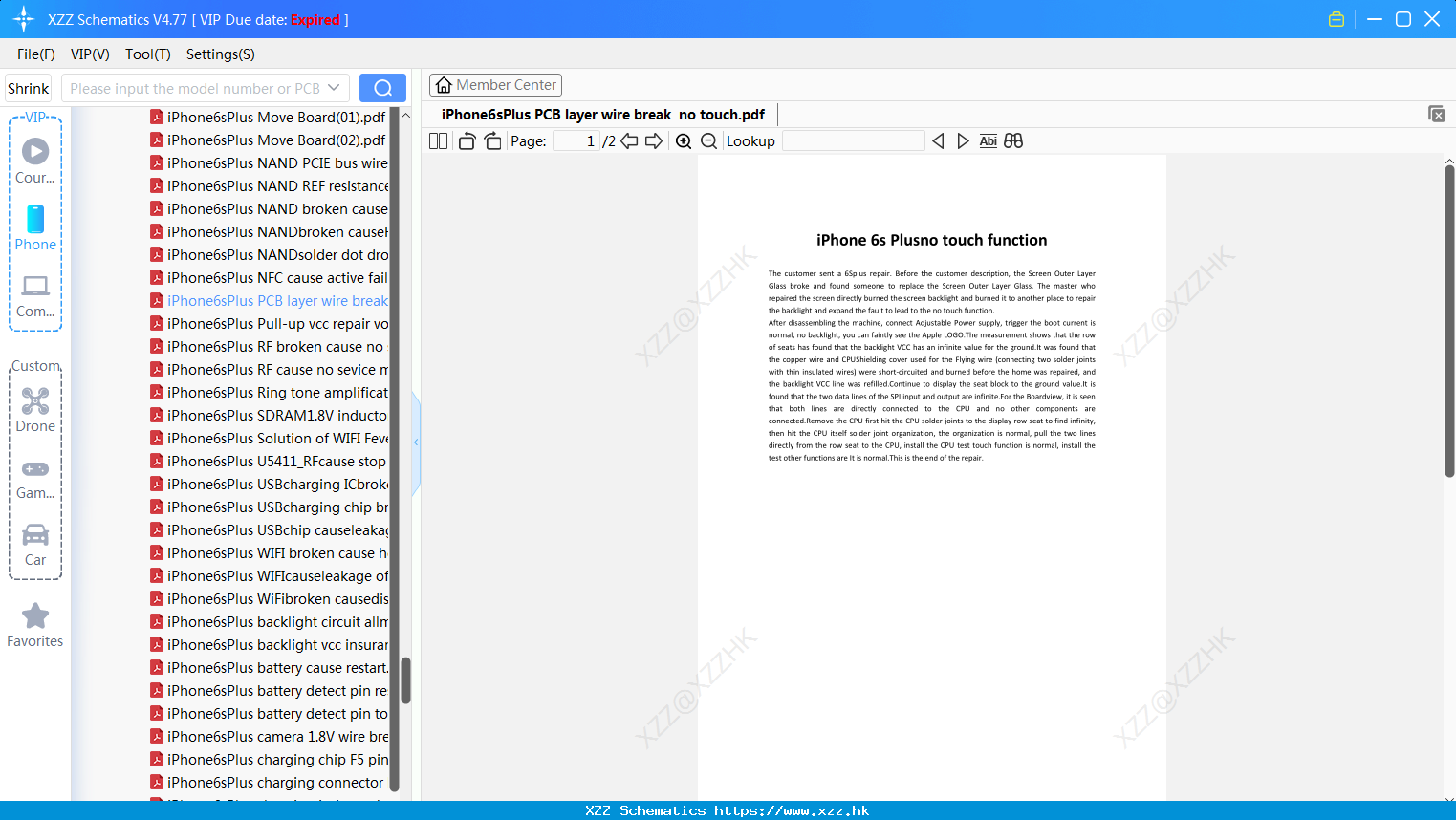
Task: Open the Tool(T) menu
Action: tap(148, 54)
